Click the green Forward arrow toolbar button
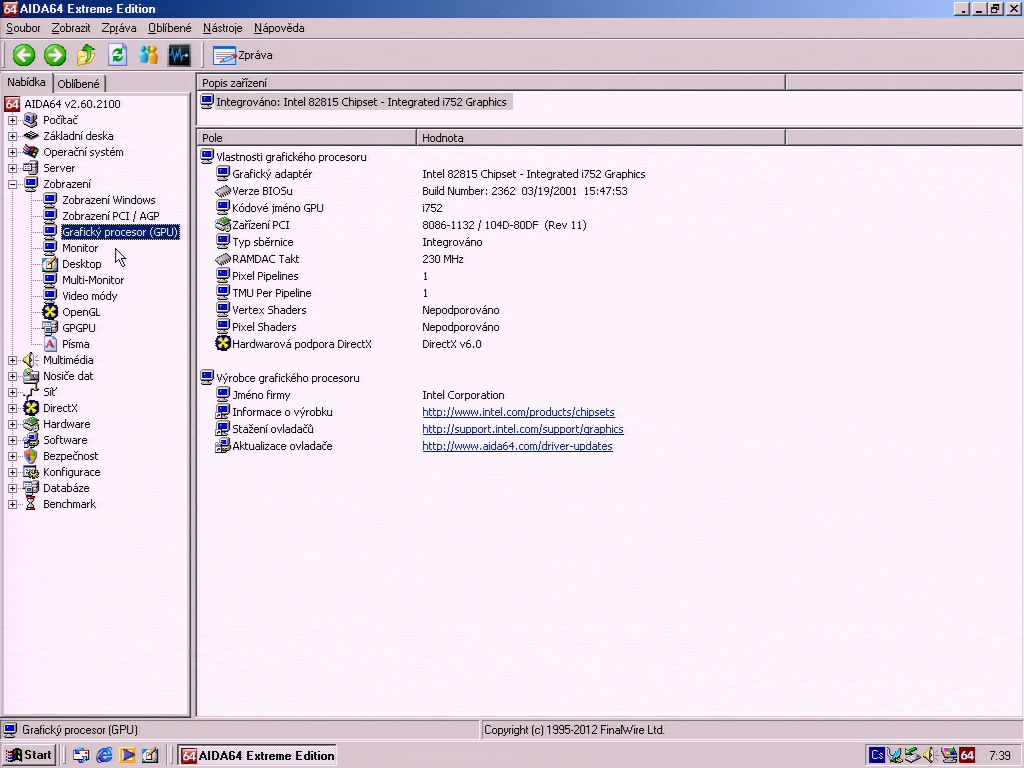This screenshot has width=1024, height=768. point(55,55)
